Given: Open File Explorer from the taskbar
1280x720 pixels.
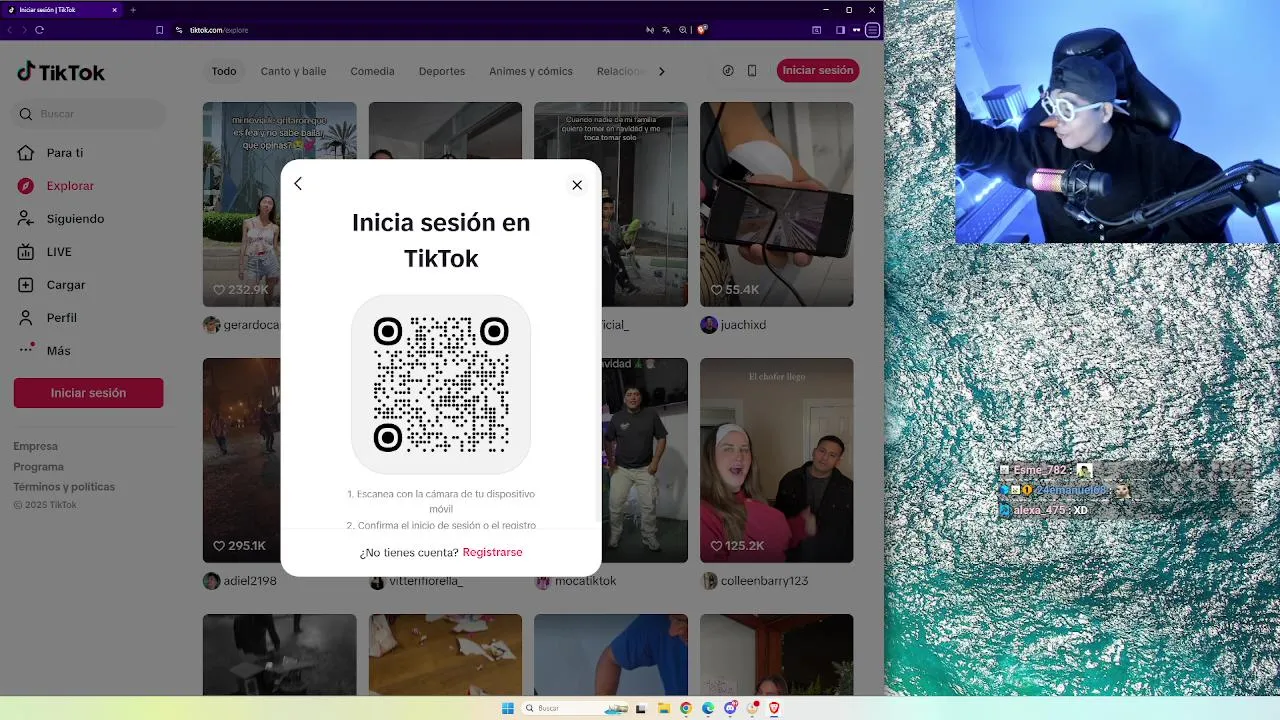Looking at the screenshot, I should [663, 708].
